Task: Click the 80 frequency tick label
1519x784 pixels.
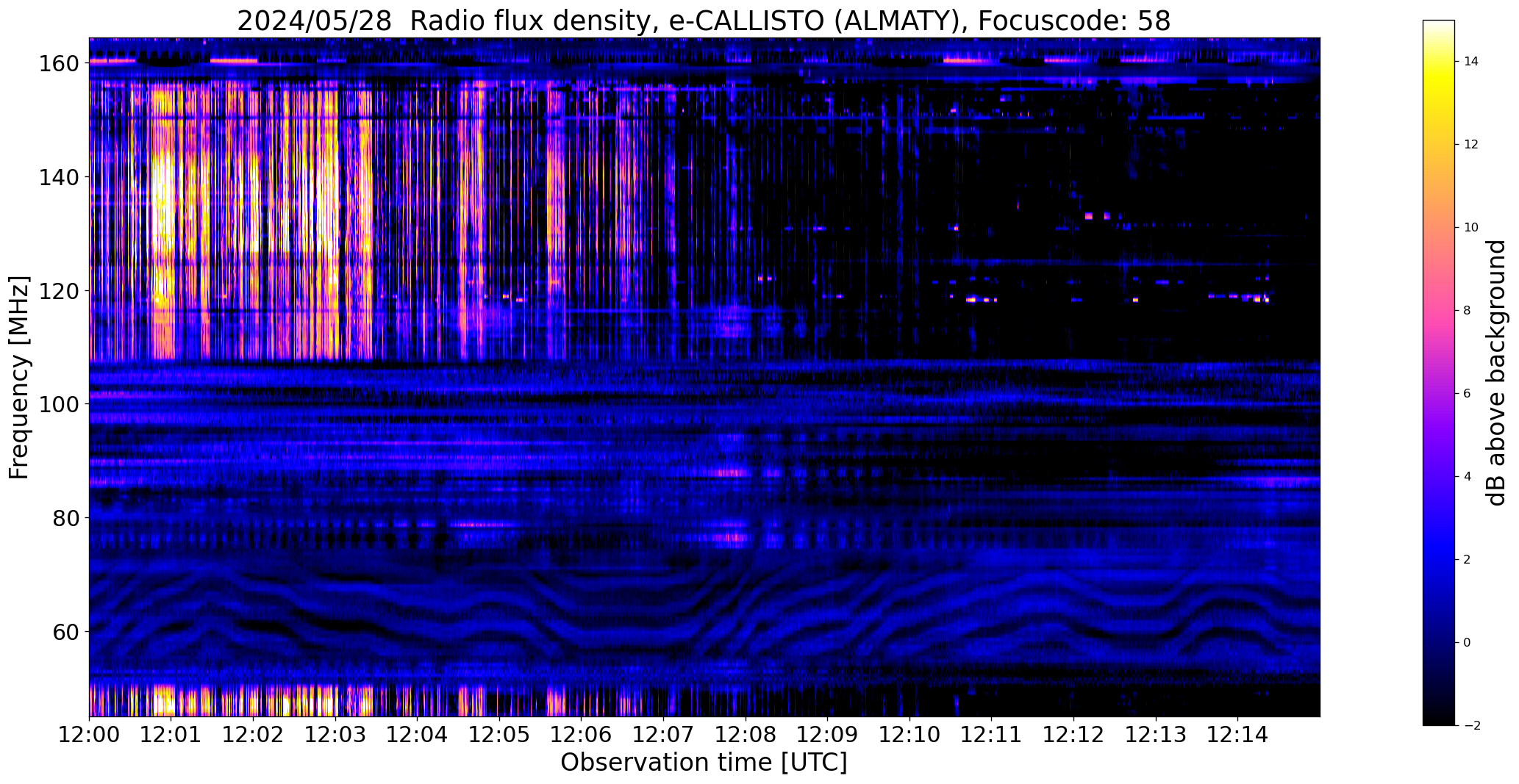Action: click(x=66, y=518)
